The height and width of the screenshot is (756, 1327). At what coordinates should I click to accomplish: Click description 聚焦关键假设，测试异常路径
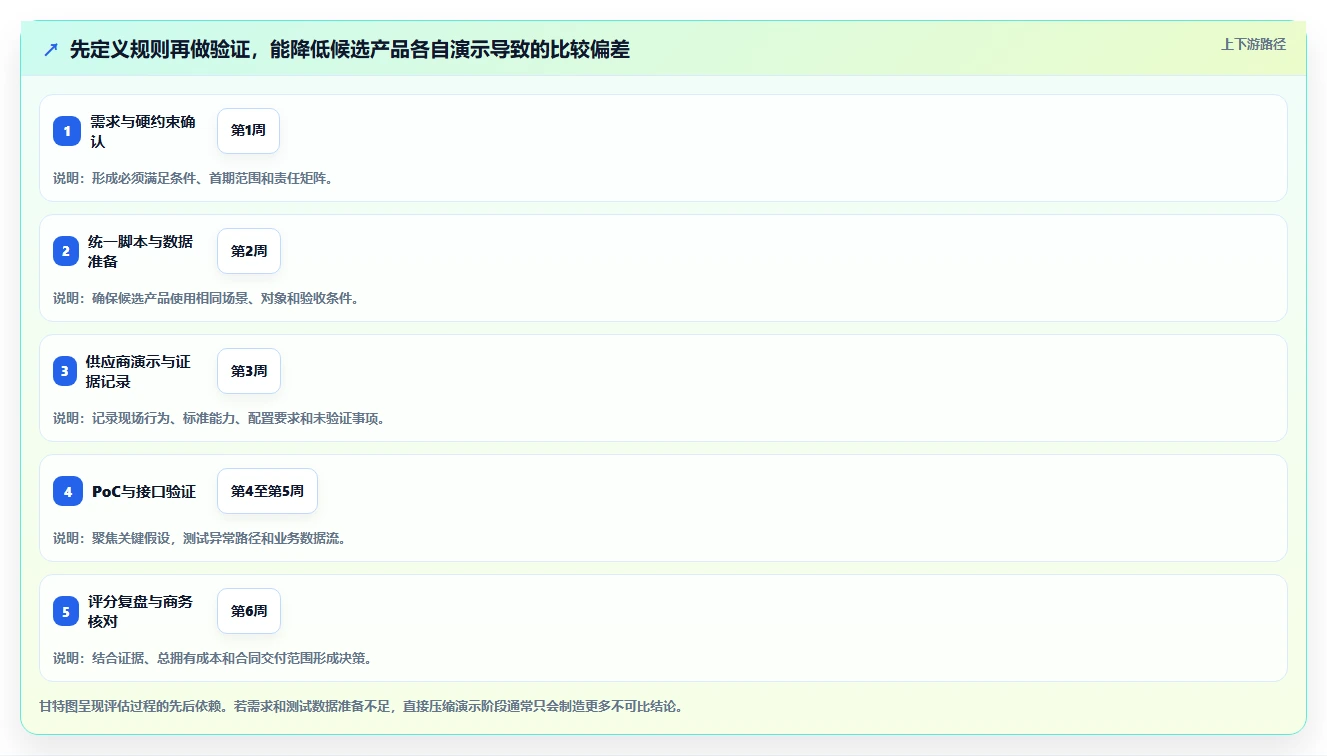coord(199,538)
